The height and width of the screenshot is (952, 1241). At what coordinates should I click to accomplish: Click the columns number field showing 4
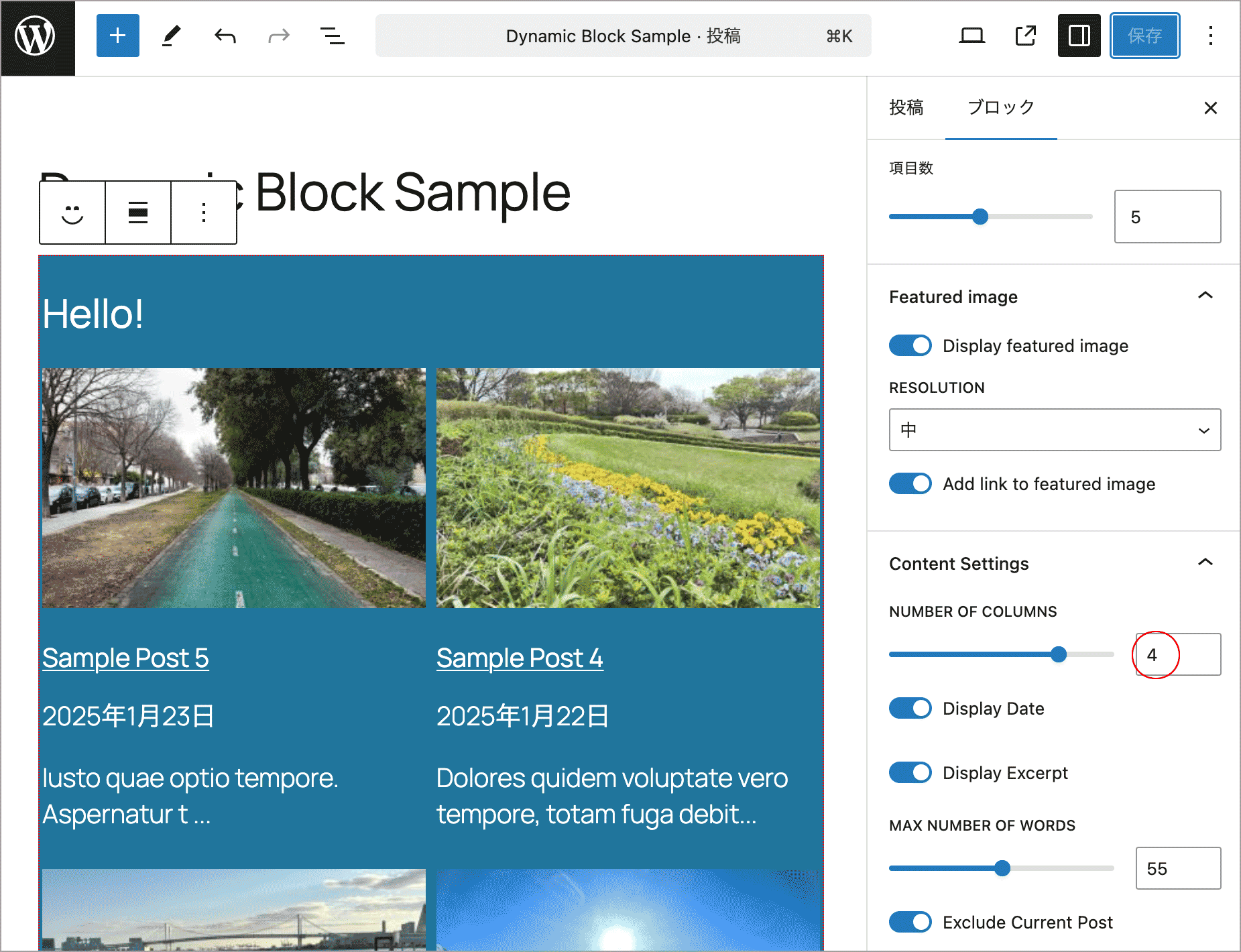[1178, 654]
